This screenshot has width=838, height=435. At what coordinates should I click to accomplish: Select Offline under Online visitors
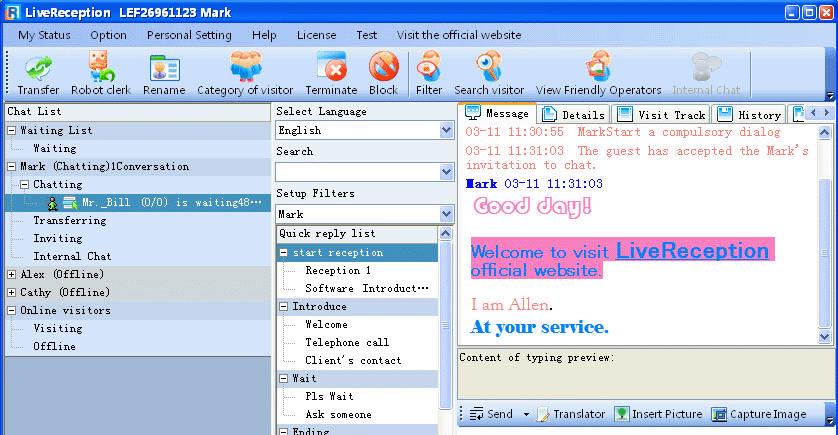tap(55, 346)
